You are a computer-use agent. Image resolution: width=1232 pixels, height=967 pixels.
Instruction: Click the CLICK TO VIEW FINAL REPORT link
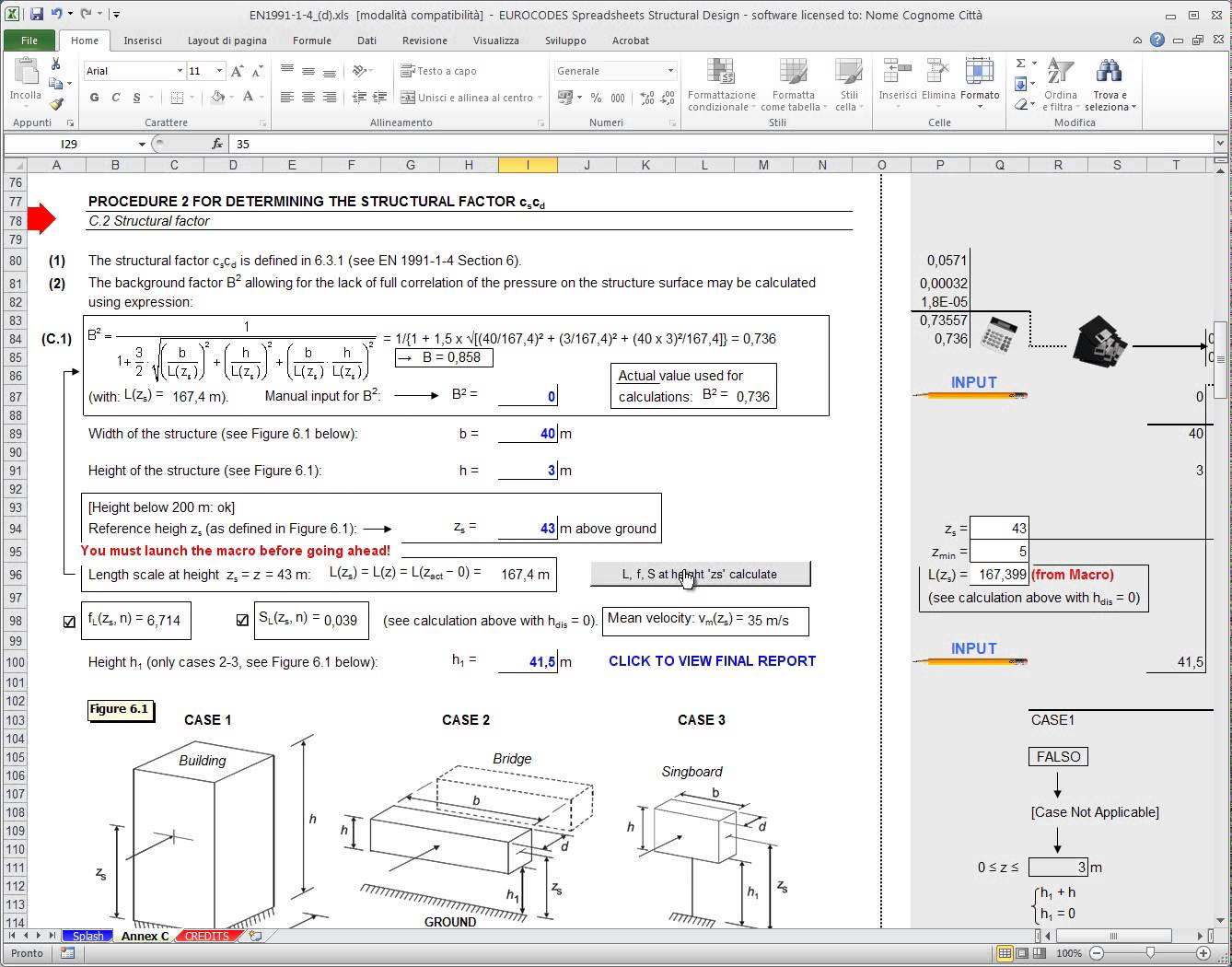point(712,661)
